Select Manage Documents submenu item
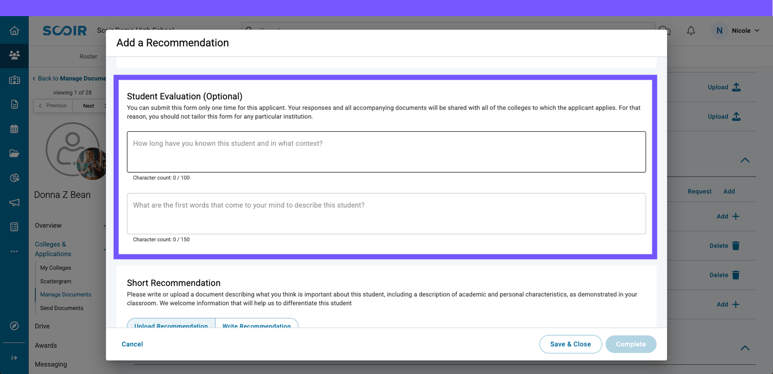Viewport: 773px width, 374px height. pyautogui.click(x=66, y=295)
